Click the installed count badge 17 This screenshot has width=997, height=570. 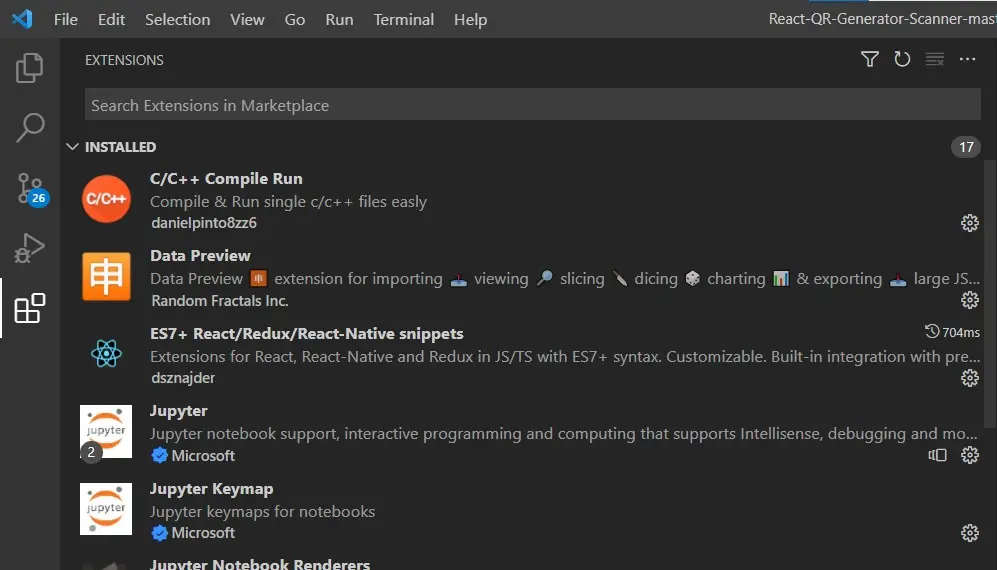(x=966, y=147)
